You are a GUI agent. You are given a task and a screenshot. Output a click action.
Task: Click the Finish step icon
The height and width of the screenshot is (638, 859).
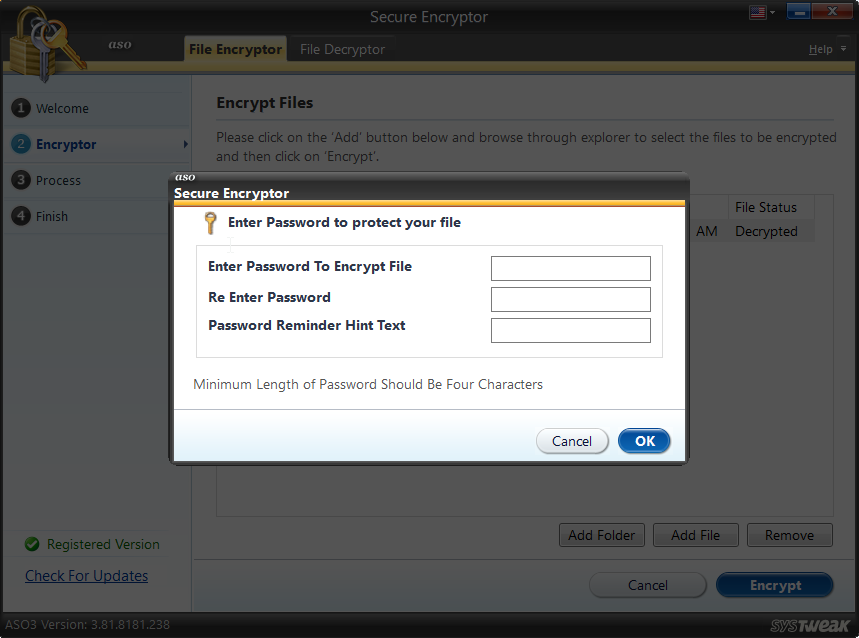pos(22,216)
